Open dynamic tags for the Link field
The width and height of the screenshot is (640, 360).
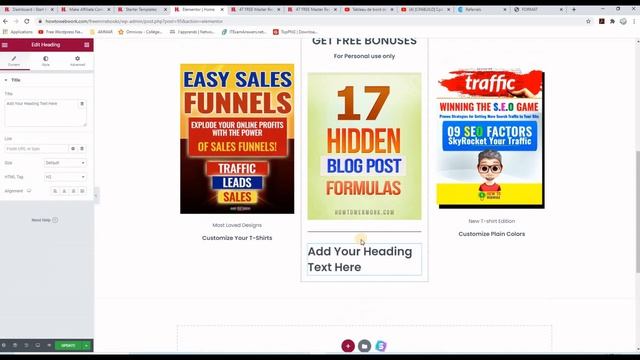[x=82, y=149]
